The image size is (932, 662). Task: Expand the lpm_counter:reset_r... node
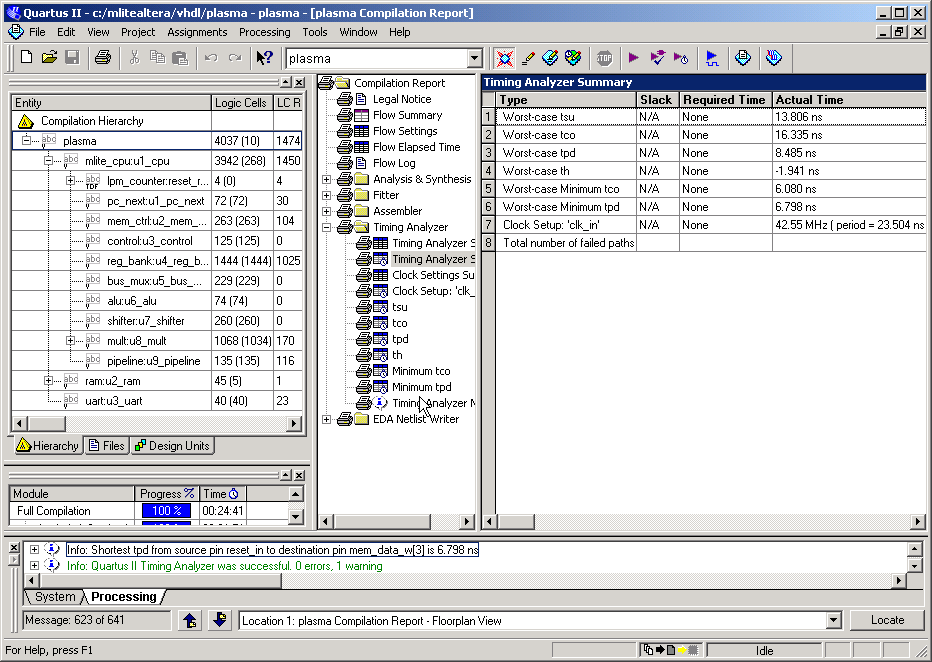click(x=70, y=181)
